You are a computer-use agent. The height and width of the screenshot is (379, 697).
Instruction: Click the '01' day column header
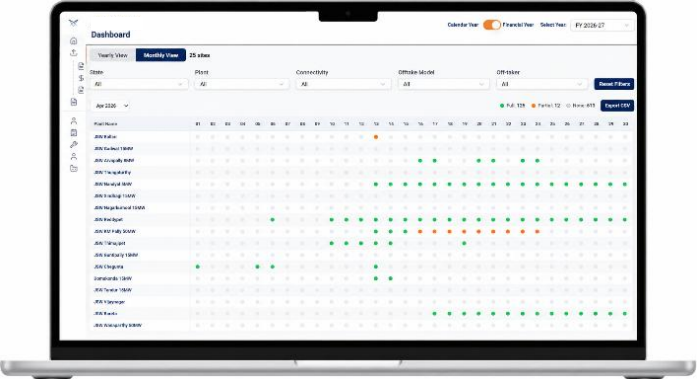tap(198, 124)
